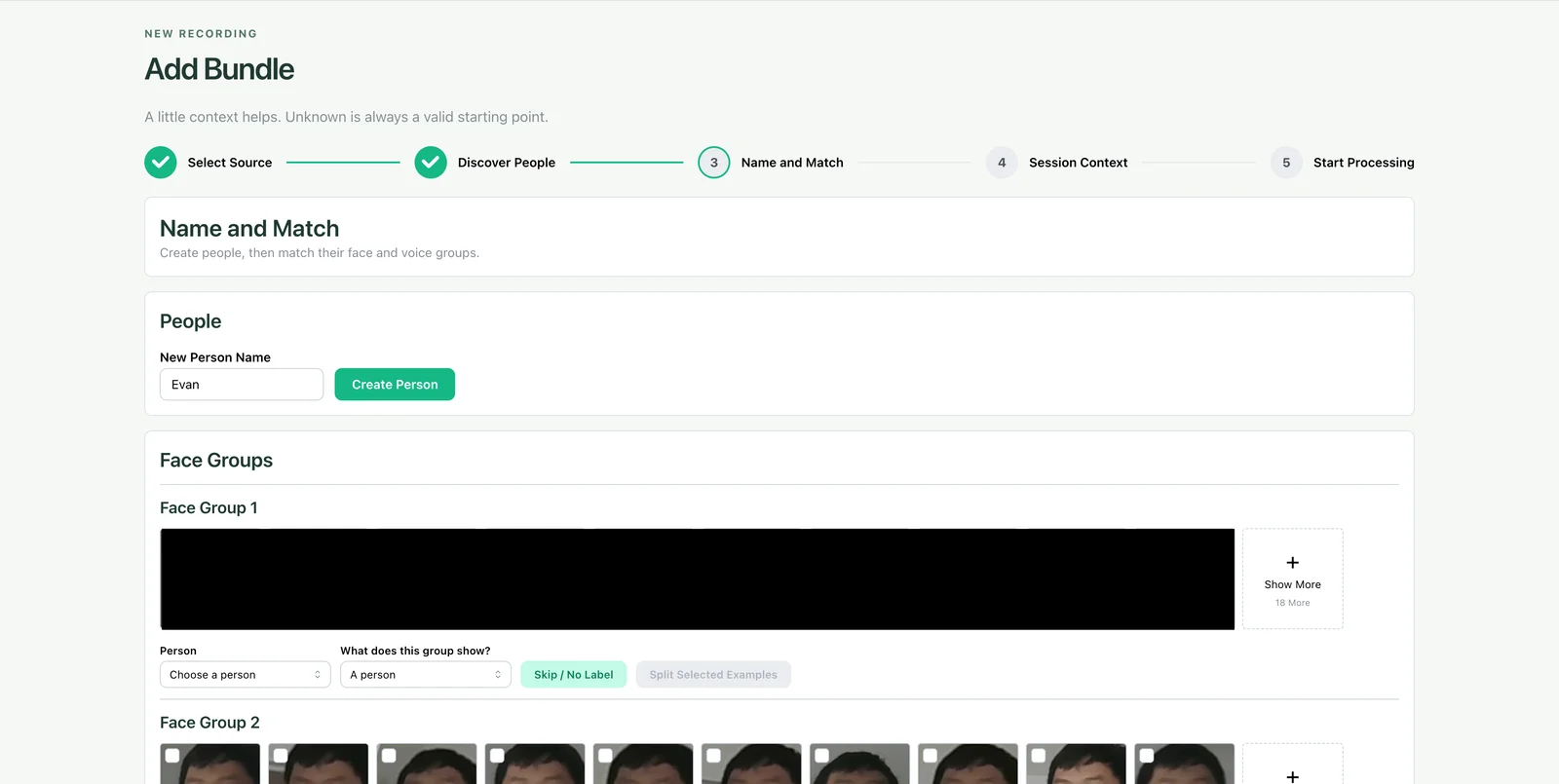This screenshot has height=784, width=1559.
Task: Go to the Session Context step label
Action: [x=1079, y=163]
